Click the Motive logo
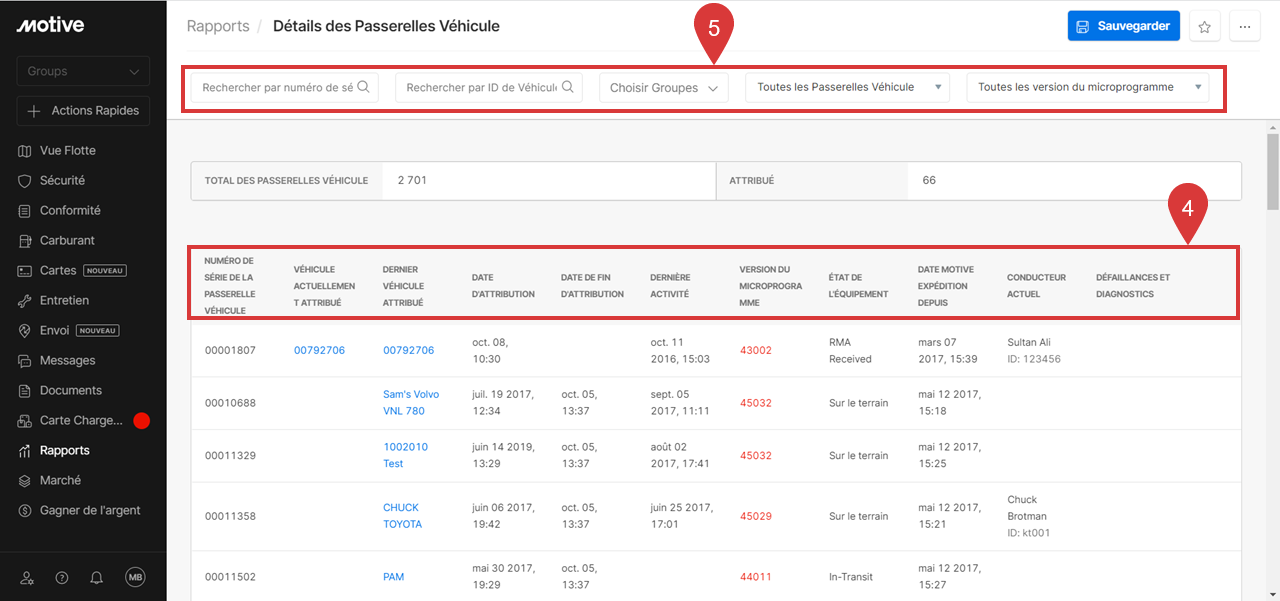The height and width of the screenshot is (601, 1280). coord(50,25)
